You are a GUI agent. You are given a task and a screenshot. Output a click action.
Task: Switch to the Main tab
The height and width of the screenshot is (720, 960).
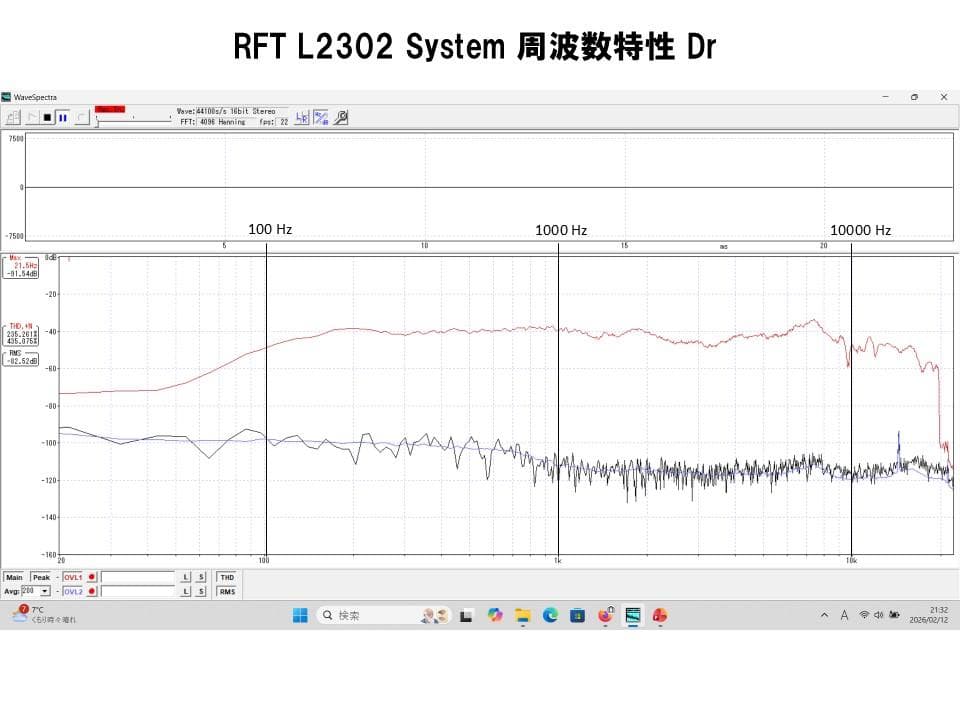click(14, 577)
